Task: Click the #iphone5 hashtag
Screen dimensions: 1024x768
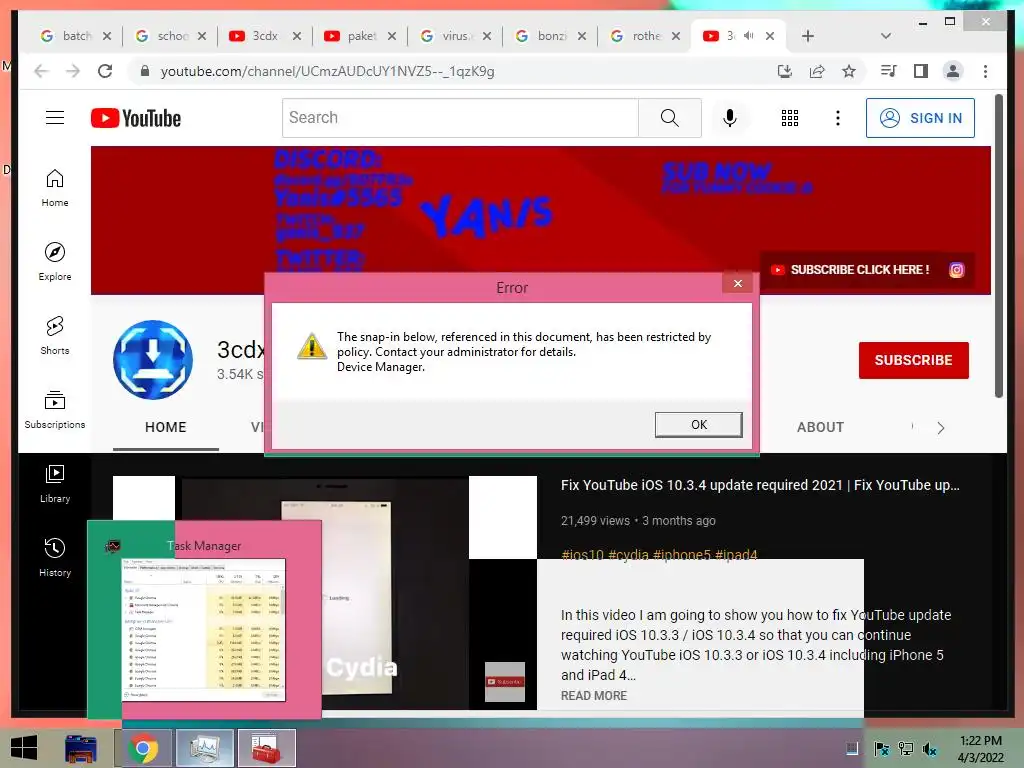Action: coord(682,555)
